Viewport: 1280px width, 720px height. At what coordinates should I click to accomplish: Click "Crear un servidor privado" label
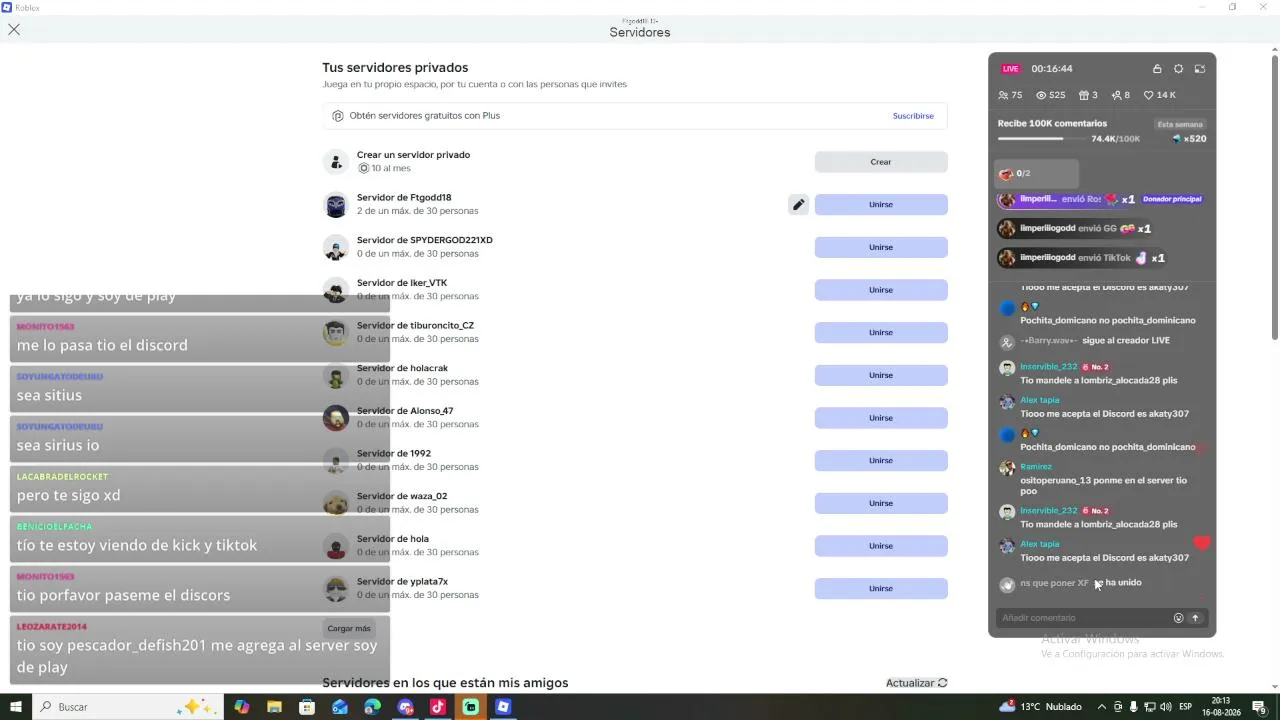pos(413,155)
